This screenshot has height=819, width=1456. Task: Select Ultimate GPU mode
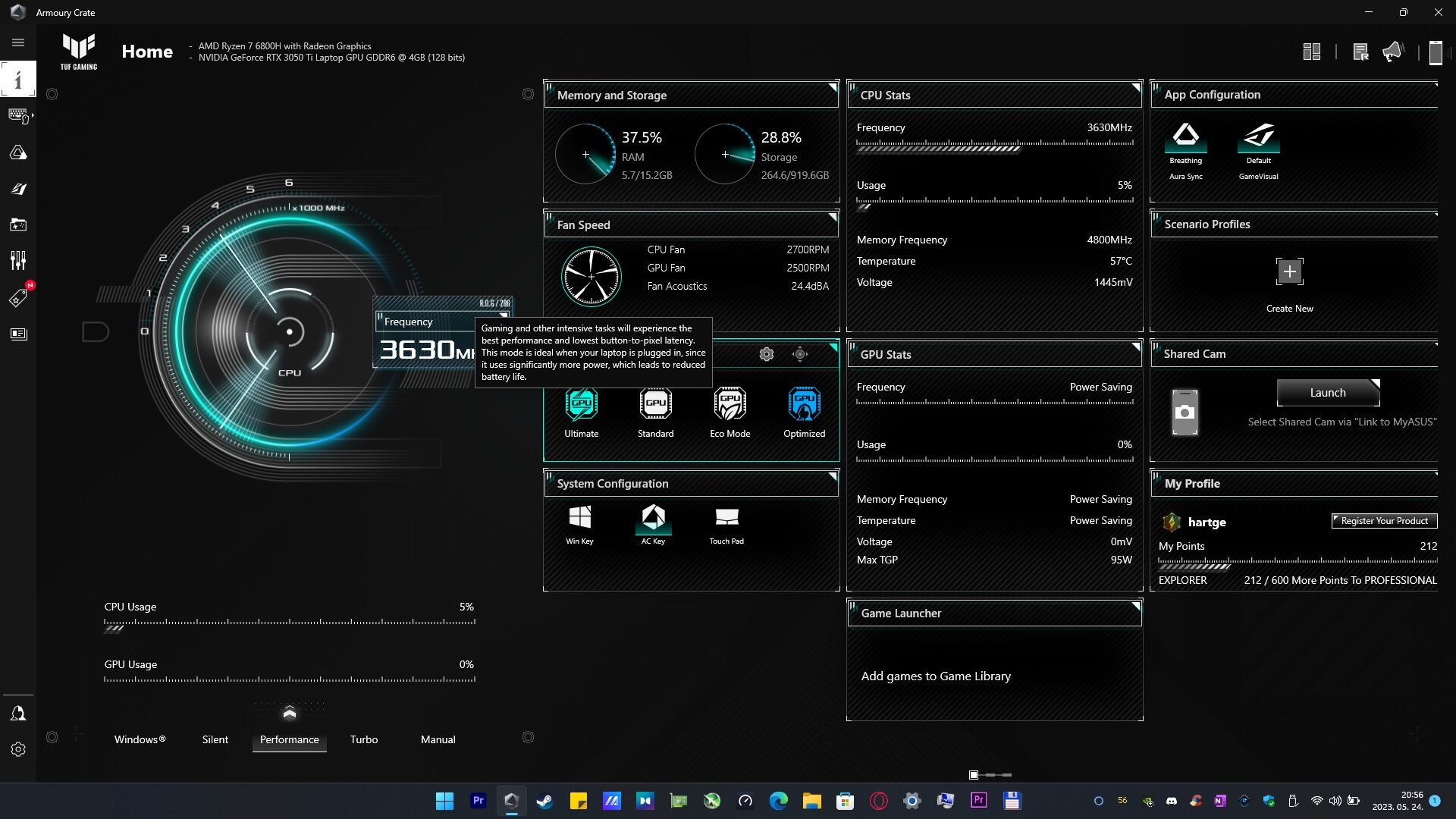(582, 413)
